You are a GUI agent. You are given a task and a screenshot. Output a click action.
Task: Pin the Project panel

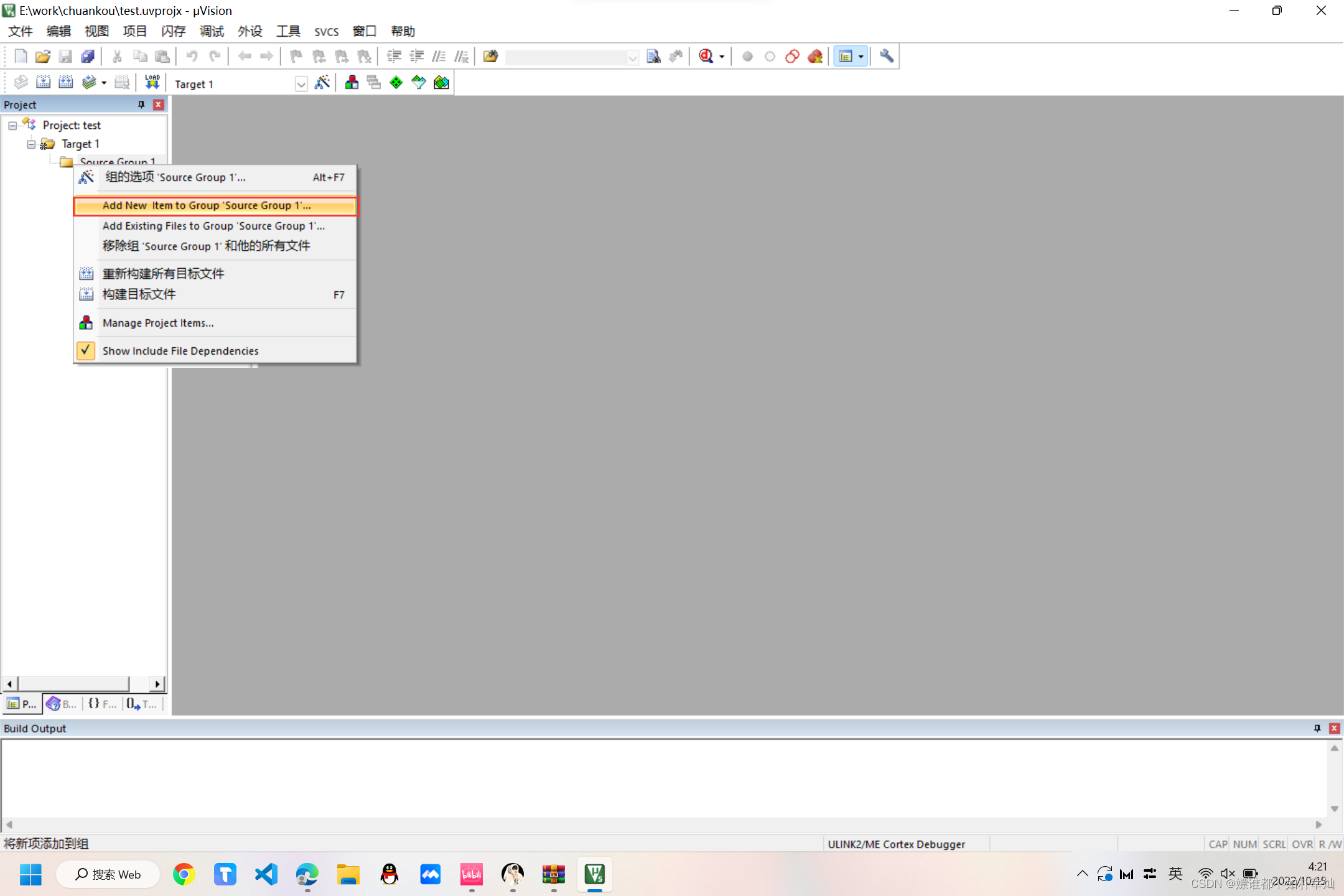click(141, 105)
